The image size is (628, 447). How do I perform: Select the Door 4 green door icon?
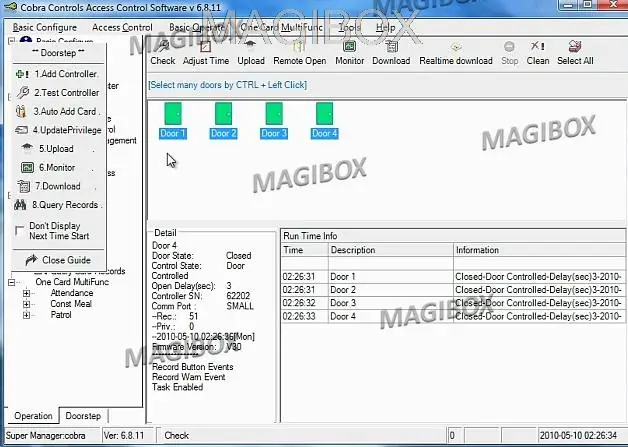[324, 113]
